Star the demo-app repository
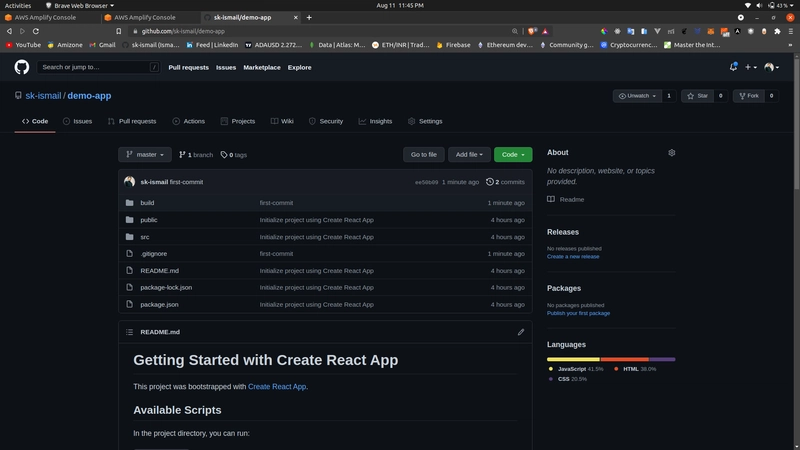 click(695, 96)
